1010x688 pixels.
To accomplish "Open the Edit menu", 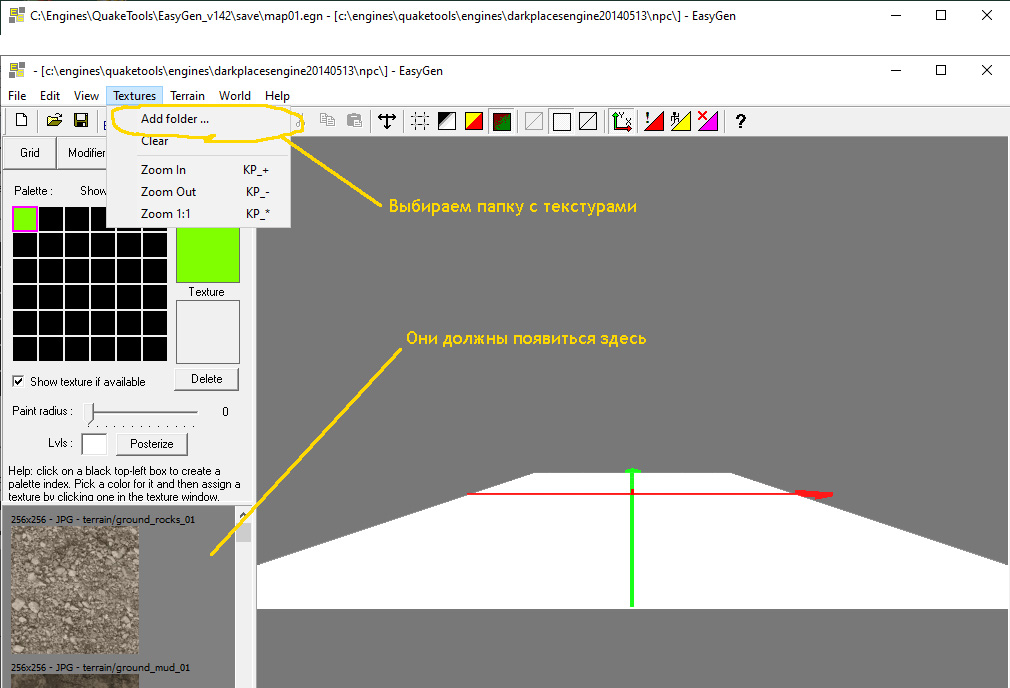I will [50, 95].
